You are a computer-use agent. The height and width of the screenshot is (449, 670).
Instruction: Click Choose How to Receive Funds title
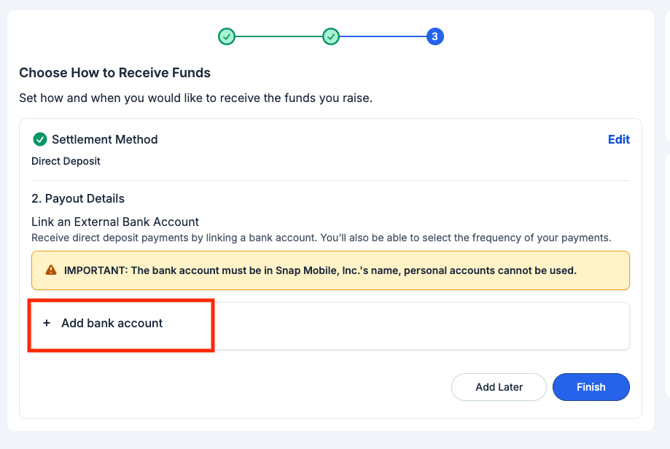pyautogui.click(x=115, y=73)
